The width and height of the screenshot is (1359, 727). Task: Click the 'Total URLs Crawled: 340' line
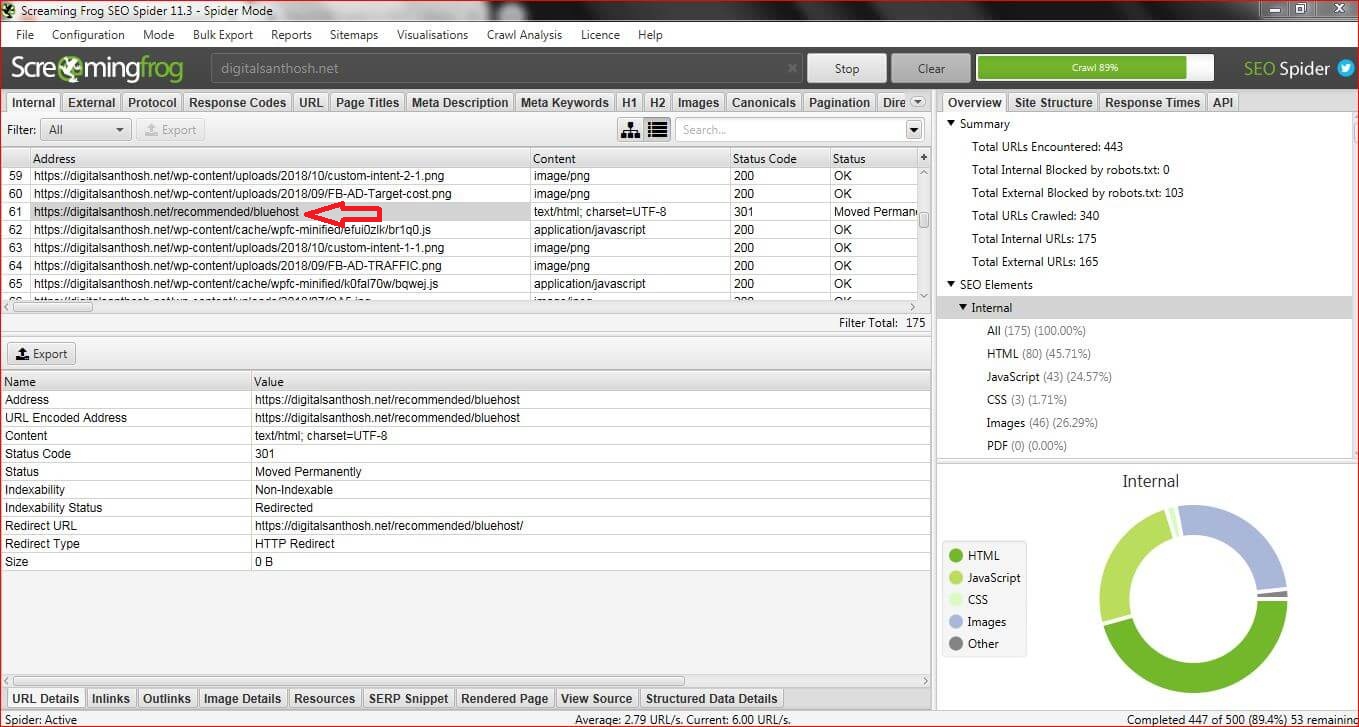[1035, 216]
